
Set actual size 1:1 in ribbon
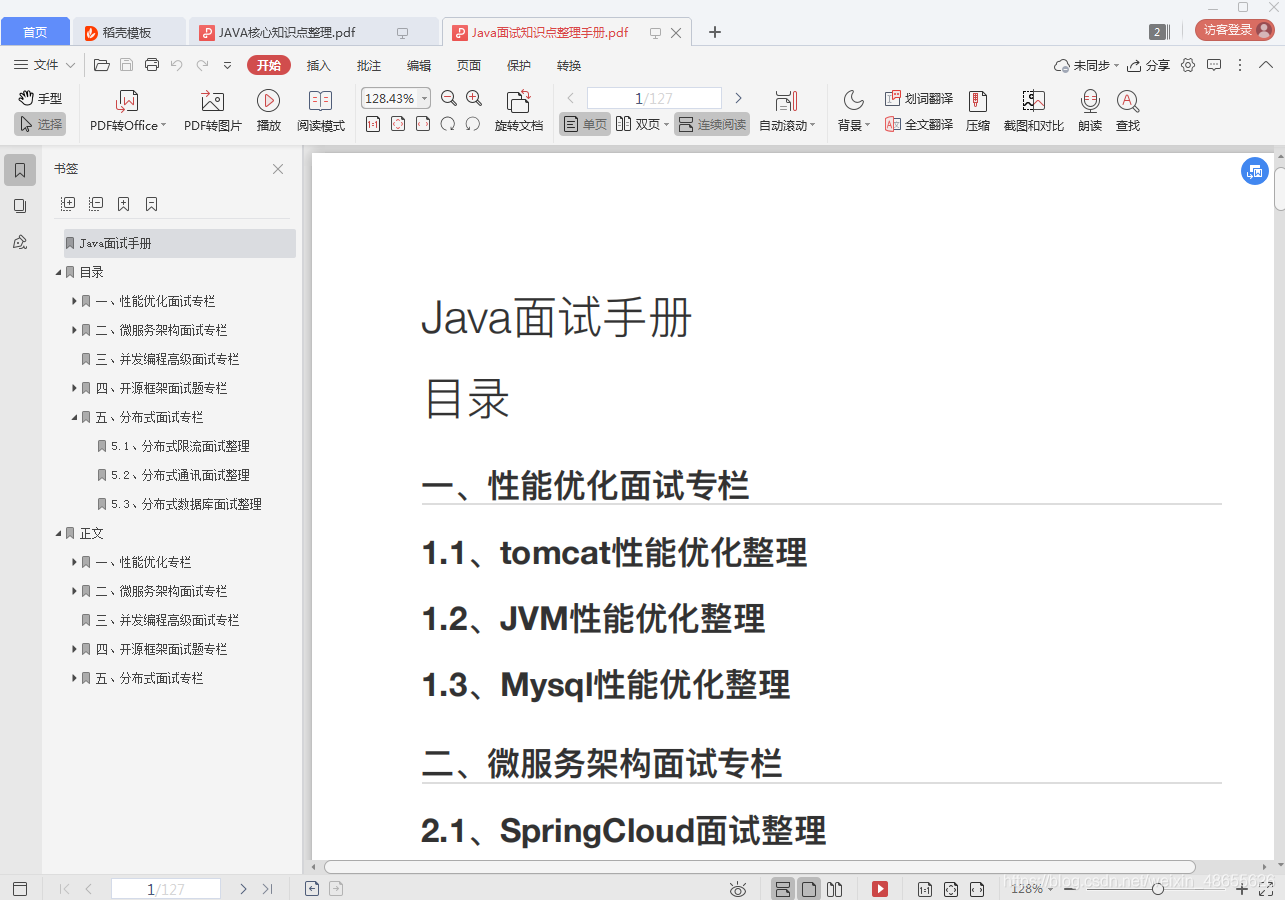pyautogui.click(x=373, y=124)
